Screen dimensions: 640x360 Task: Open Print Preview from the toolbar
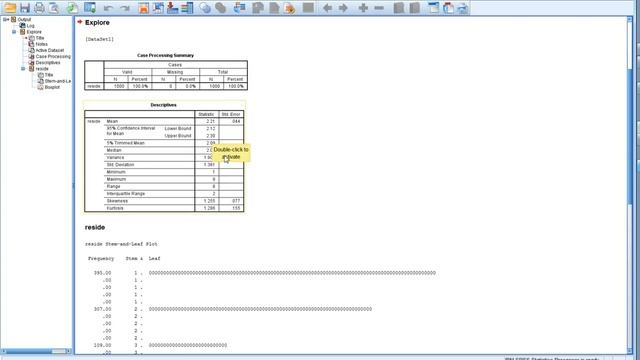pyautogui.click(x=54, y=7)
